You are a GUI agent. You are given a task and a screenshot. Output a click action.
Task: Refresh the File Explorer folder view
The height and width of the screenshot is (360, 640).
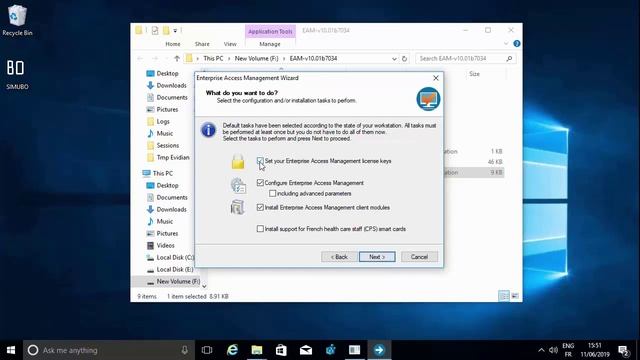click(404, 58)
